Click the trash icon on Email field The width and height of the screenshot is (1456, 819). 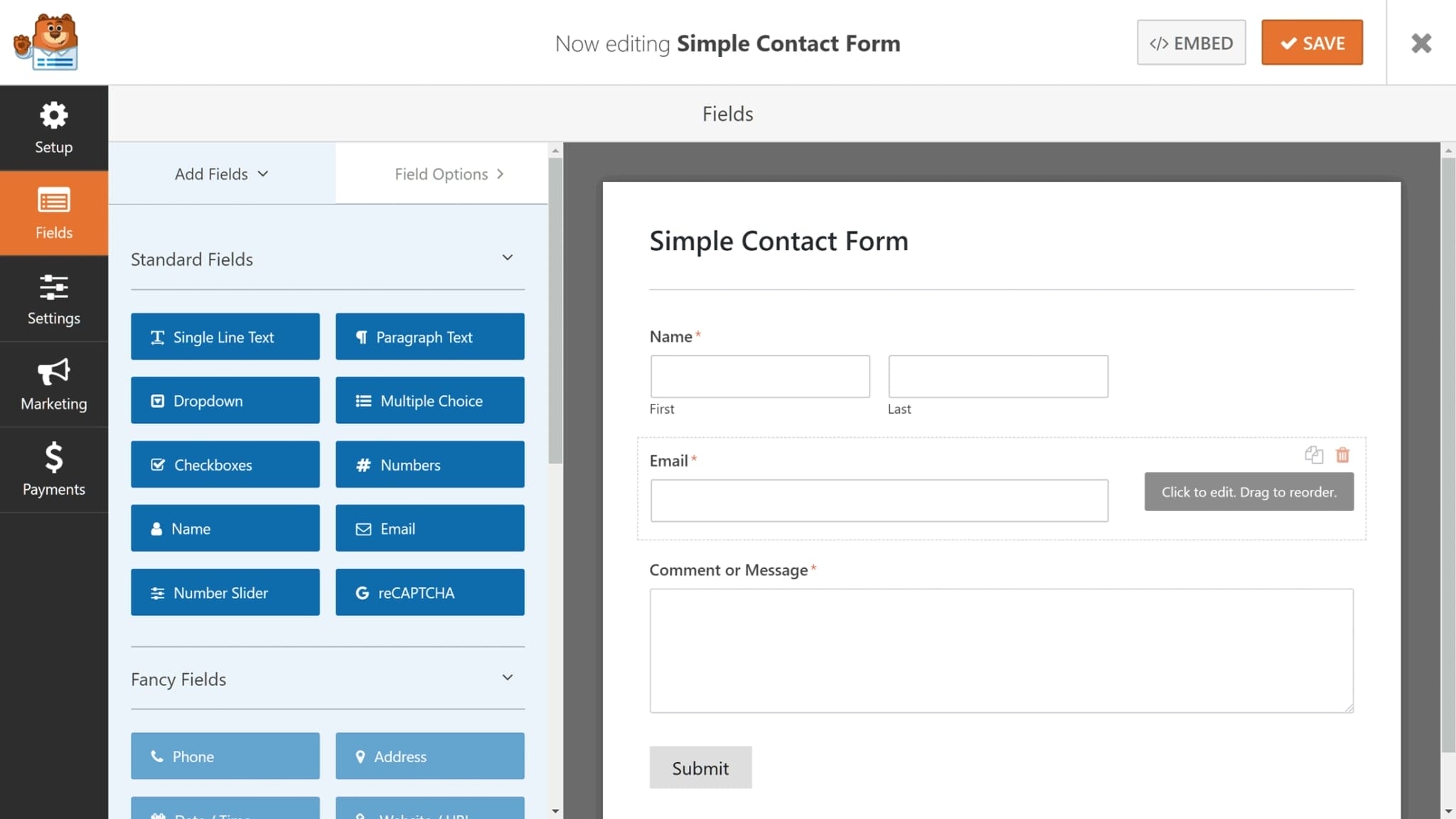(1342, 455)
